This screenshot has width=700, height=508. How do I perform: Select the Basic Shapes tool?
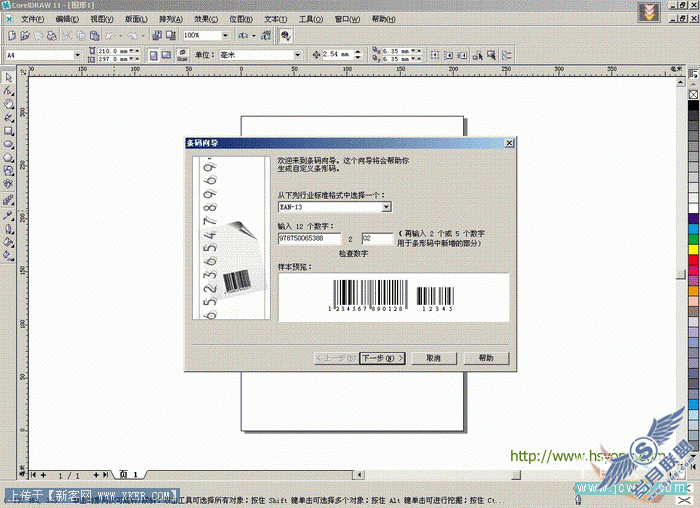pyautogui.click(x=8, y=171)
